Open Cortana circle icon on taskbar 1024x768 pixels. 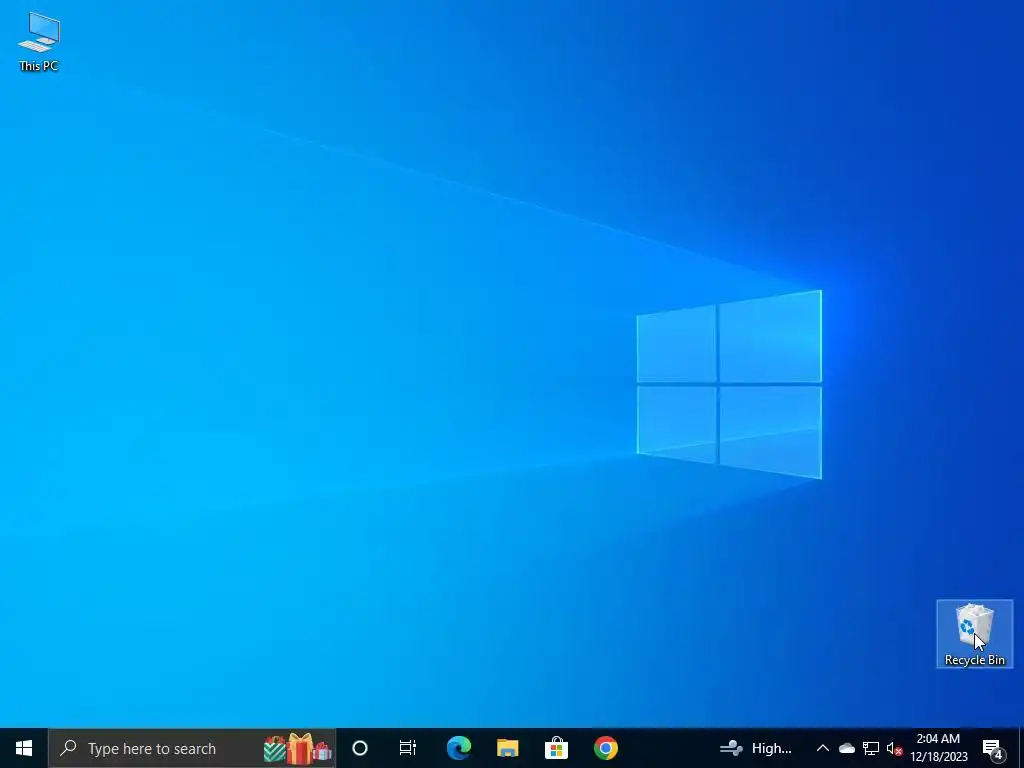[x=360, y=748]
